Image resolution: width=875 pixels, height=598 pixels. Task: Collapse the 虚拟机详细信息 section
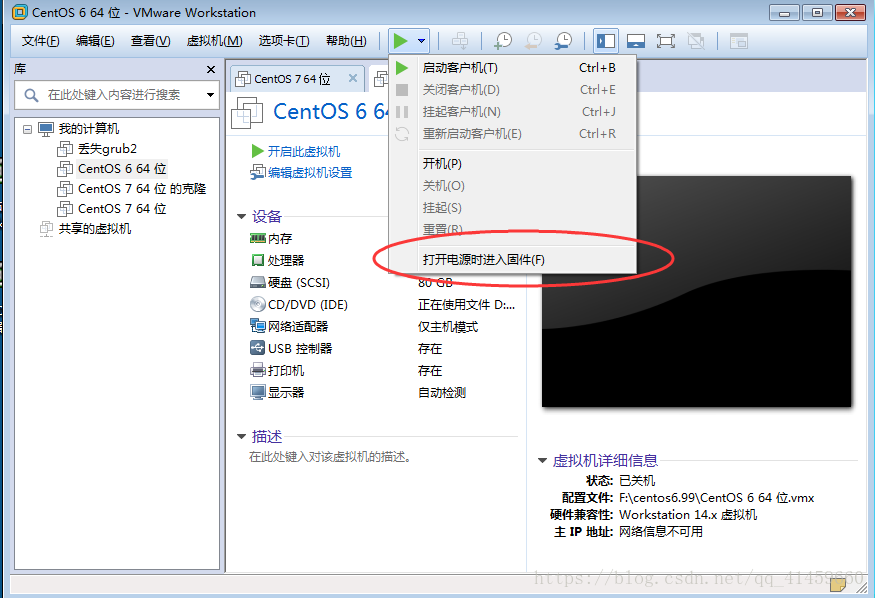tap(542, 460)
